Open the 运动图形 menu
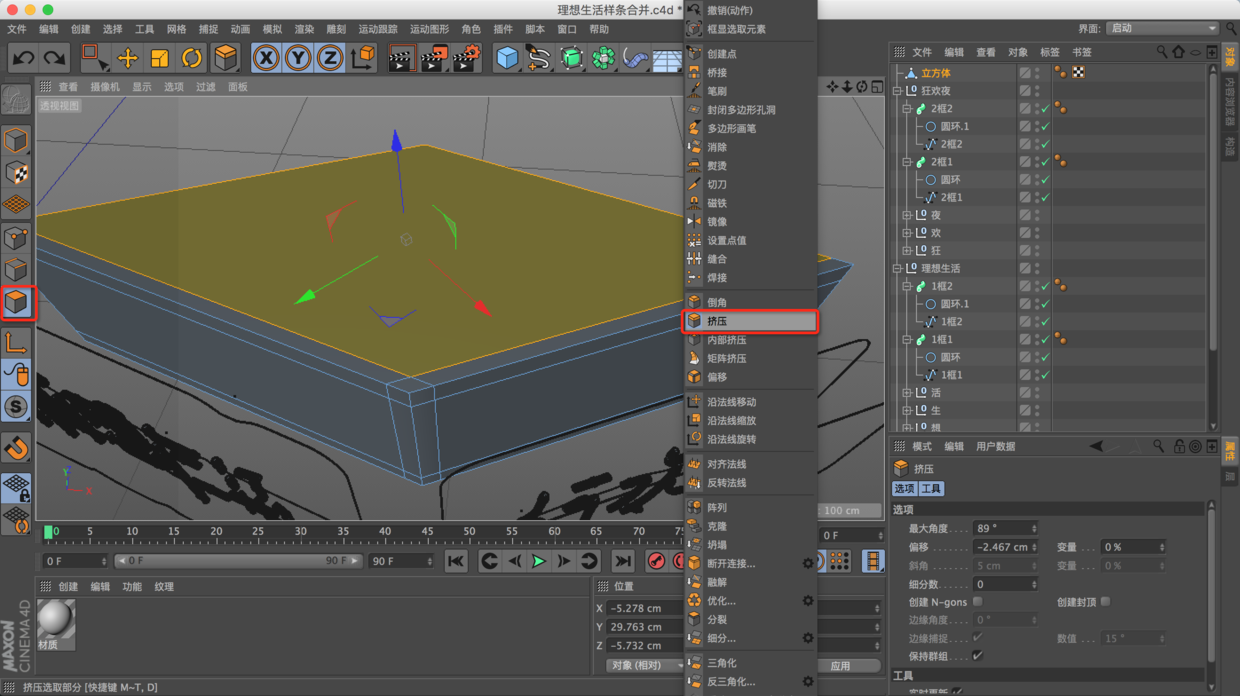This screenshot has width=1240, height=696. (x=429, y=29)
